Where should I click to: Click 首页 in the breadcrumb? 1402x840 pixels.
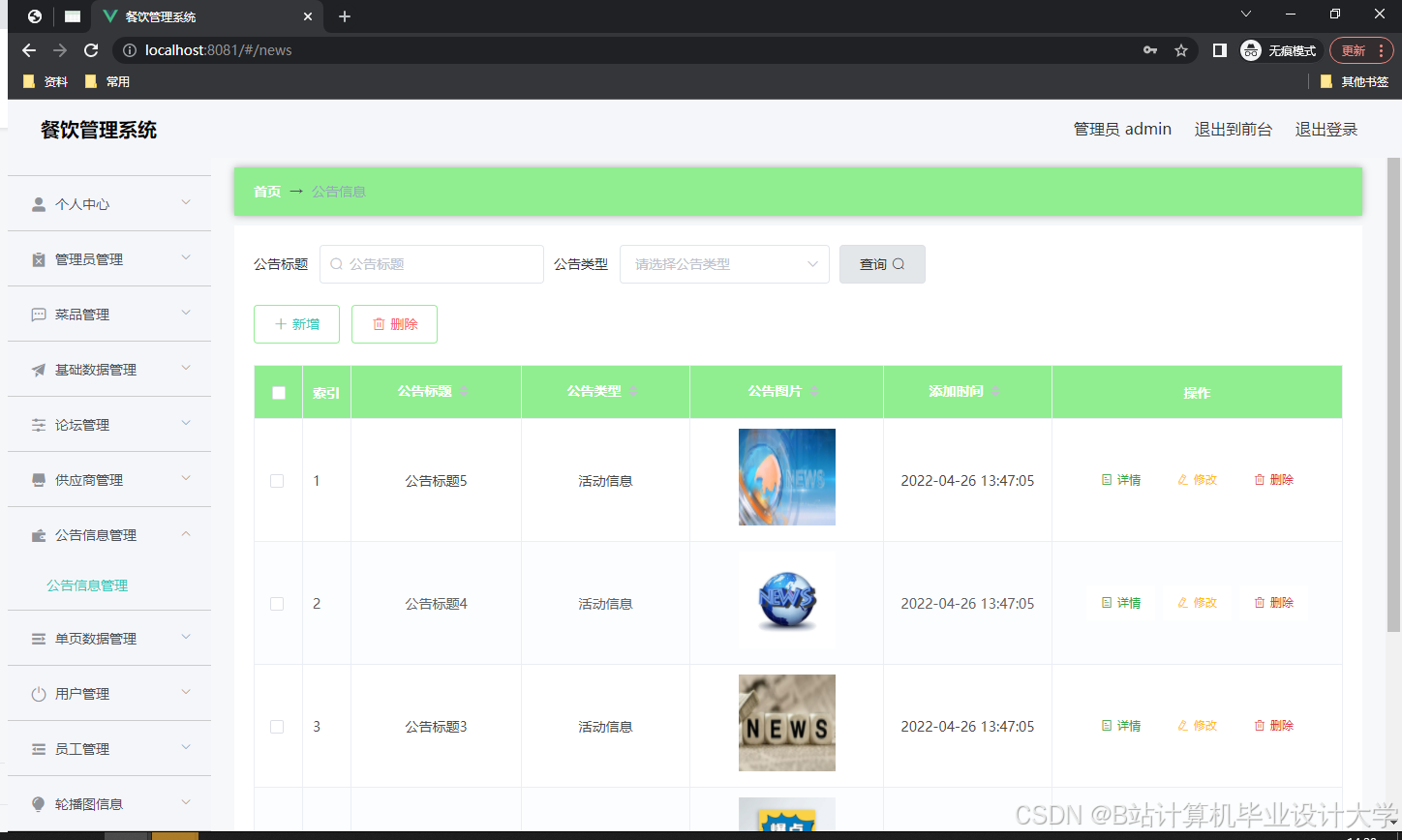click(x=267, y=192)
